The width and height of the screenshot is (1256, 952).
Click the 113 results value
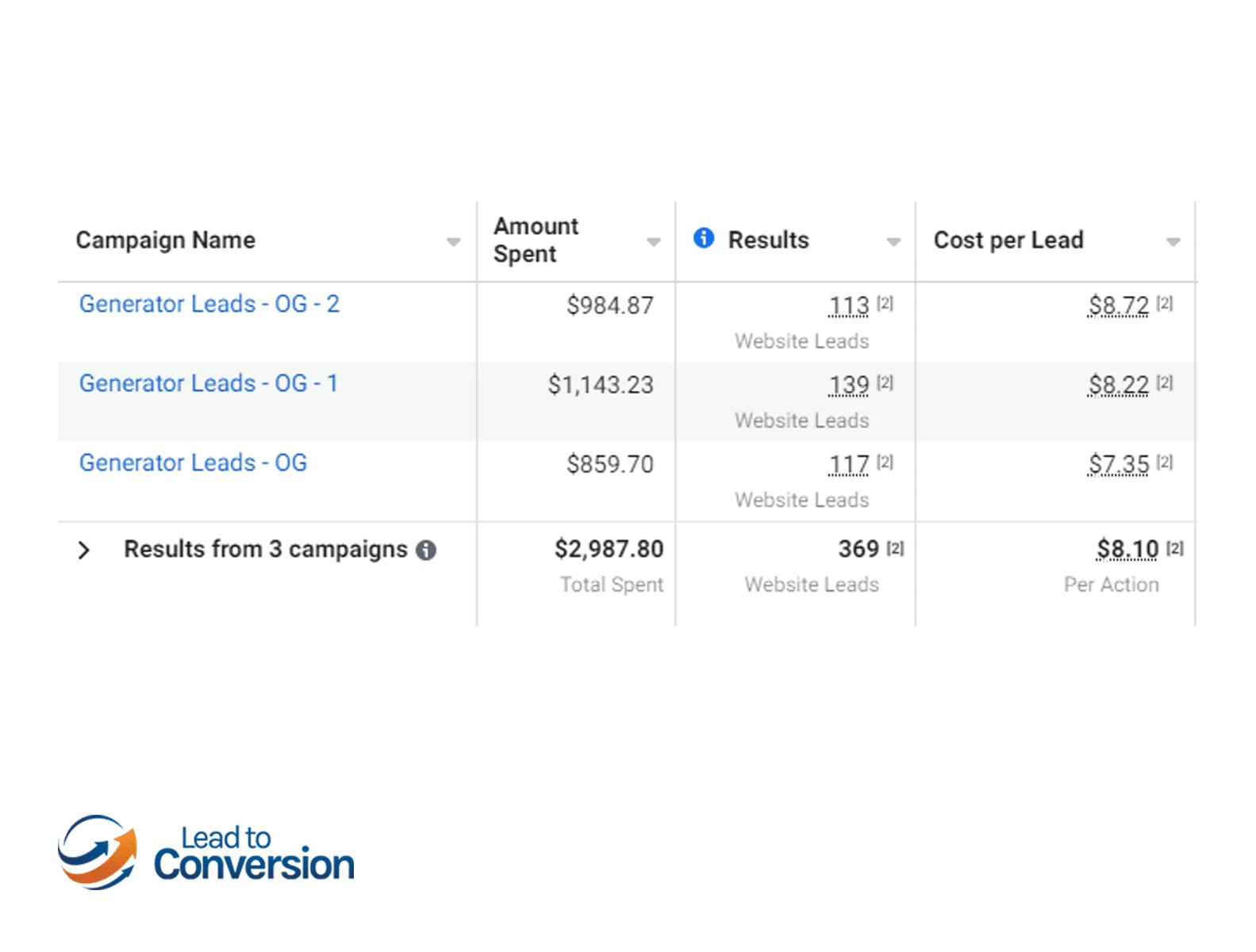(x=849, y=305)
